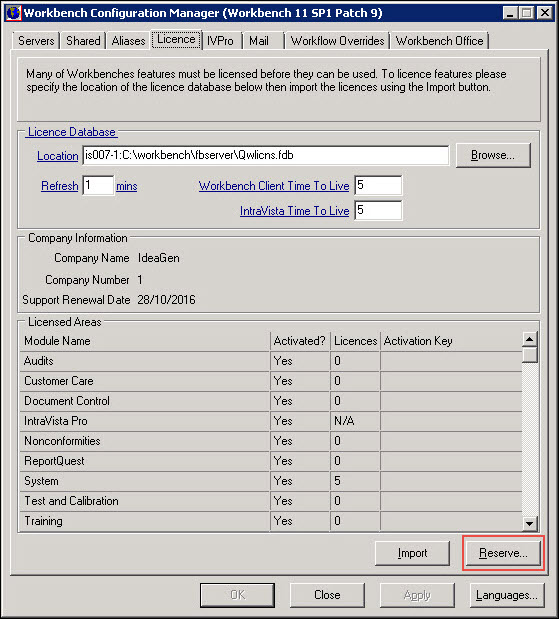Click the Activation Key column header
Screen dimensions: 559x619
(x=451, y=341)
